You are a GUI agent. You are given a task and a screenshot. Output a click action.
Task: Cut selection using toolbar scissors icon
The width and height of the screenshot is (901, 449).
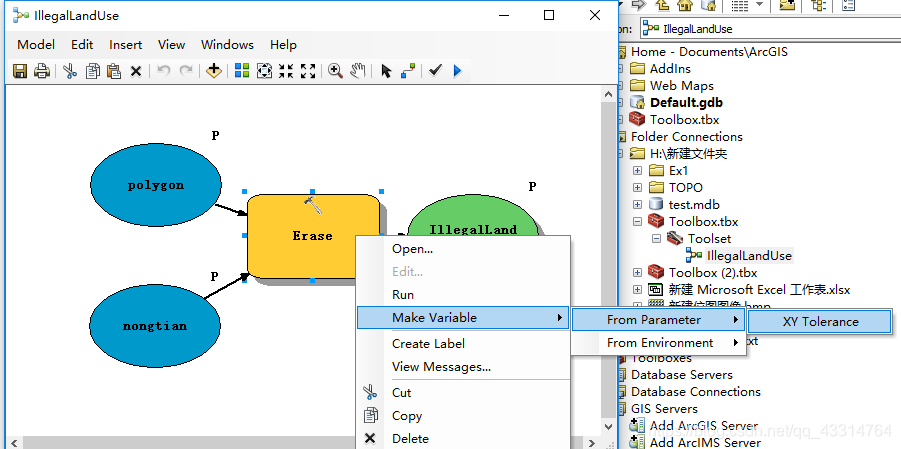coord(70,71)
